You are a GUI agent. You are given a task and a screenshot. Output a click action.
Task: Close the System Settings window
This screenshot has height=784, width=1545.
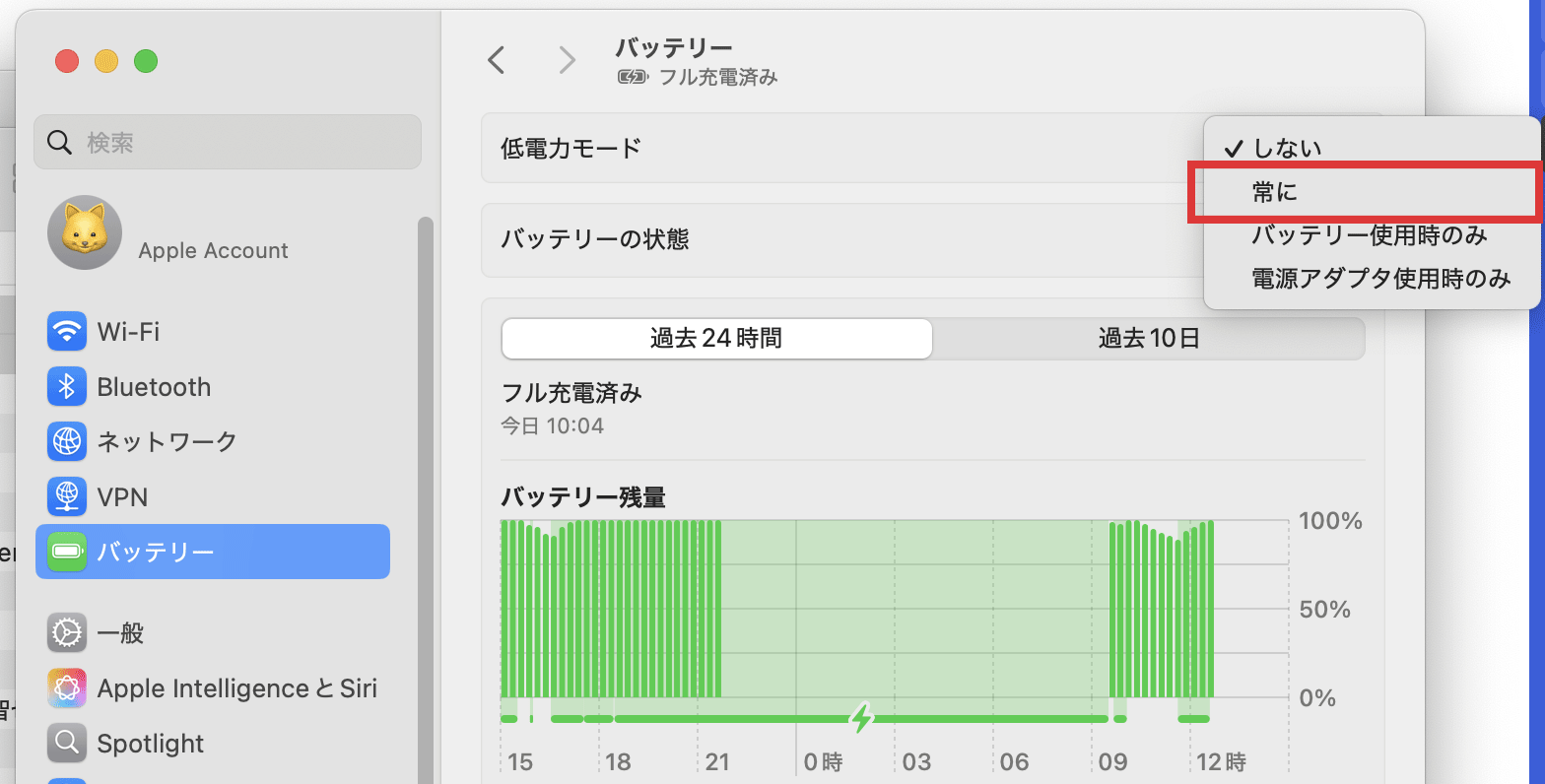(67, 61)
